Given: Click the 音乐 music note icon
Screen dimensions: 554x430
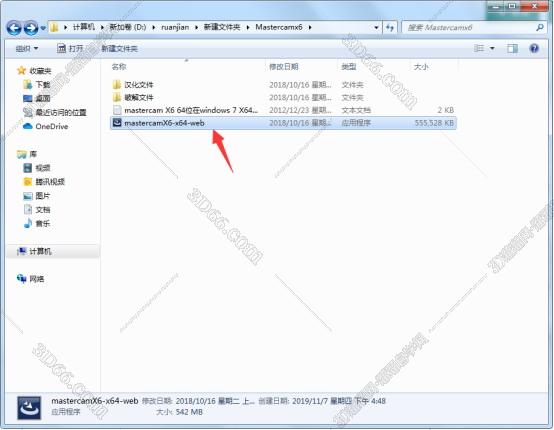Looking at the screenshot, I should click(x=28, y=223).
